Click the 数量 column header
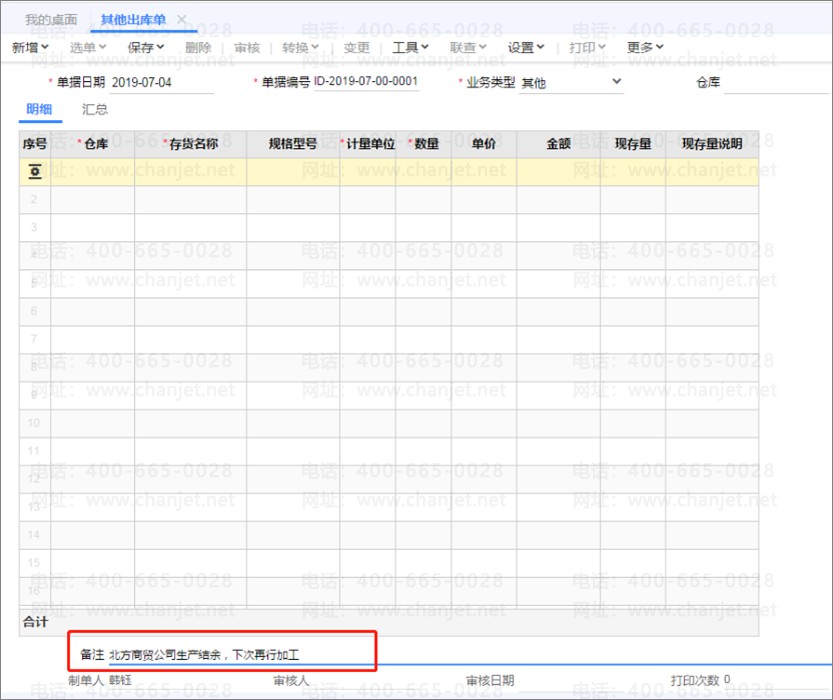Viewport: 833px width, 700px height. [425, 144]
